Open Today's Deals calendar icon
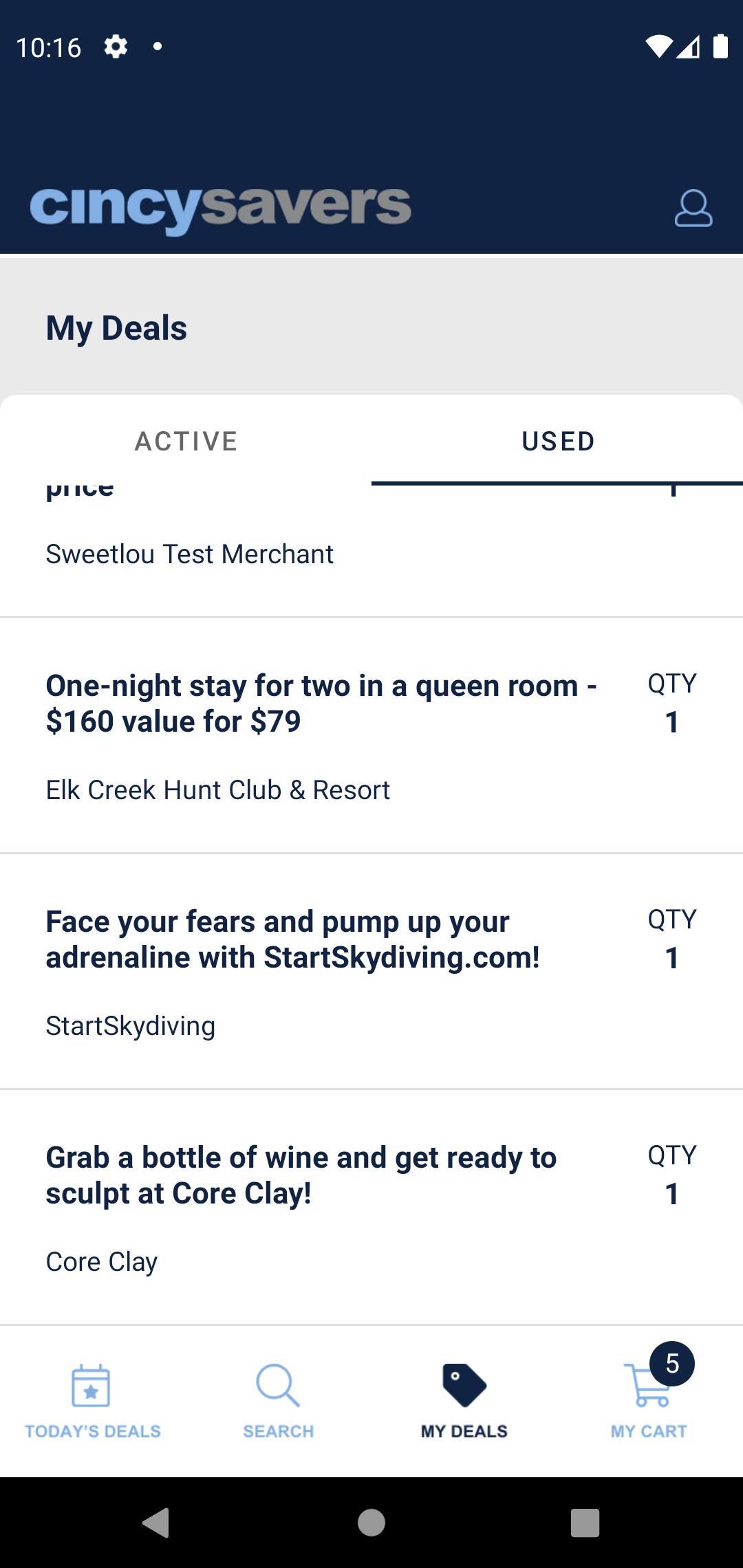The height and width of the screenshot is (1568, 743). (x=91, y=1385)
